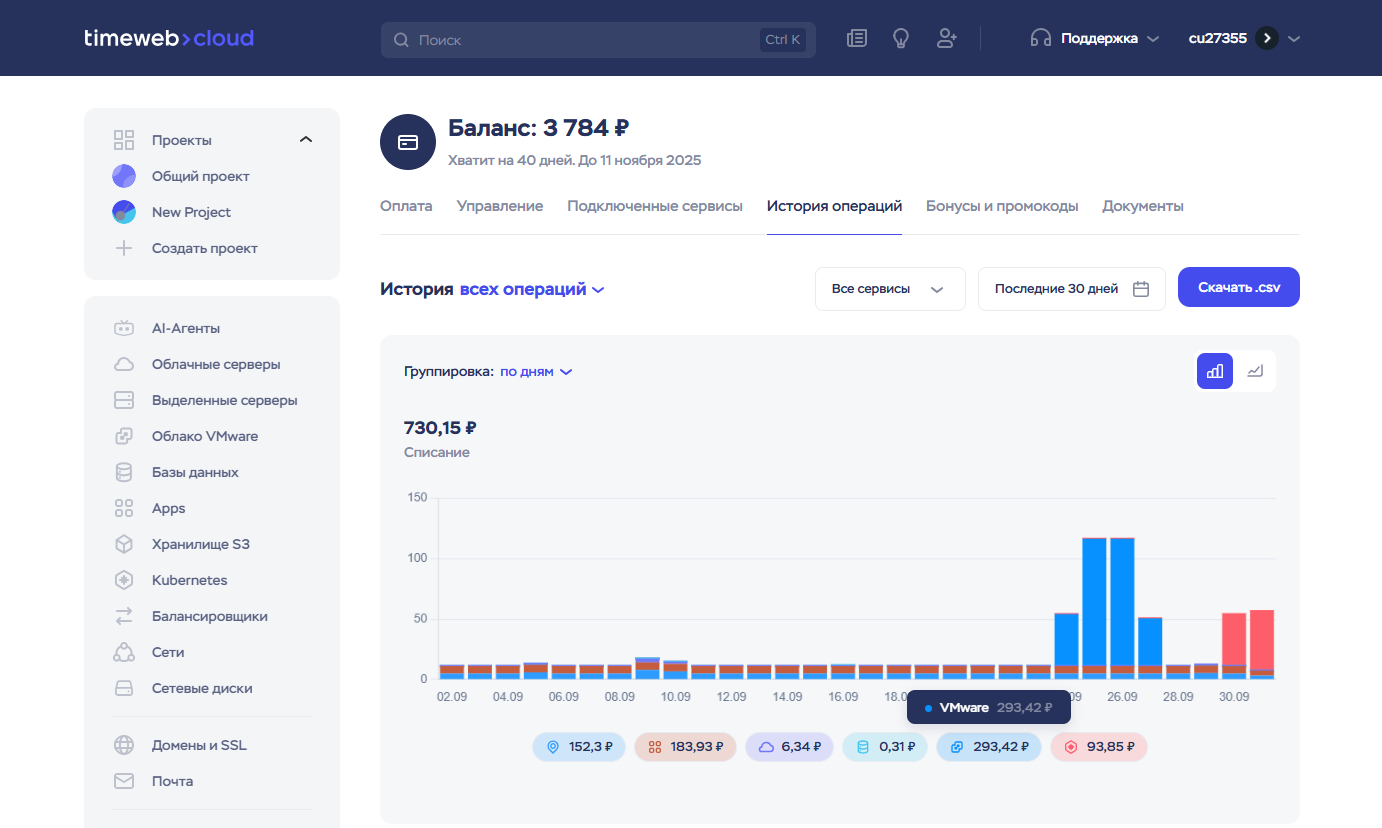Screen dimensions: 1382x828
Task: Open the Бонусы и промокоды tab
Action: point(1001,206)
